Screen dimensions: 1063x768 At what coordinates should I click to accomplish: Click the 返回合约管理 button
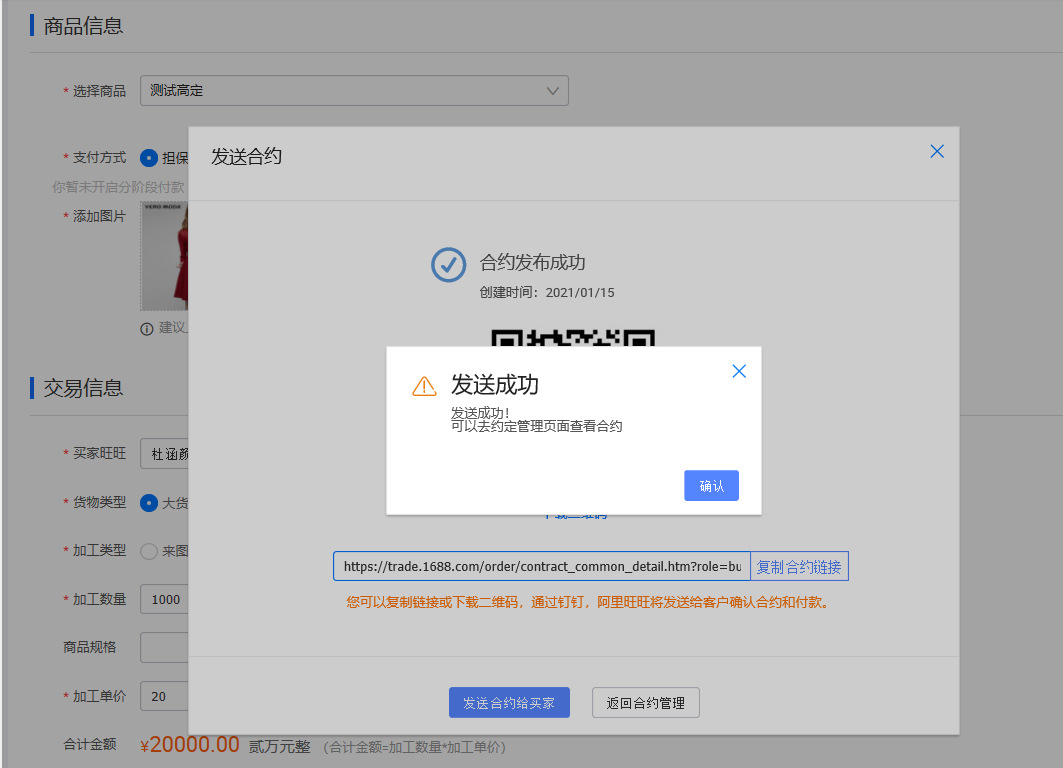[x=645, y=702]
